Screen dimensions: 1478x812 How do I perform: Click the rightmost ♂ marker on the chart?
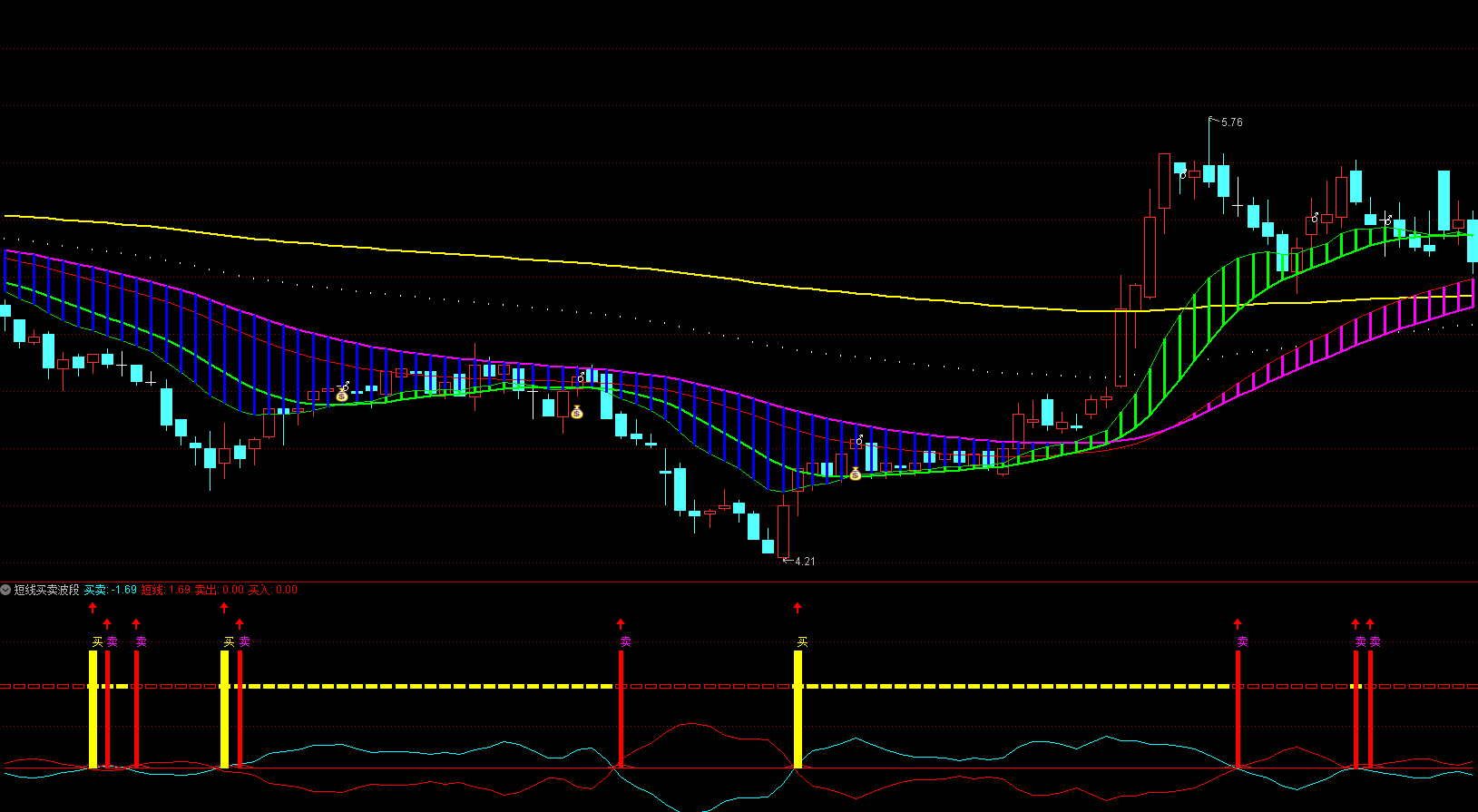click(x=1387, y=220)
